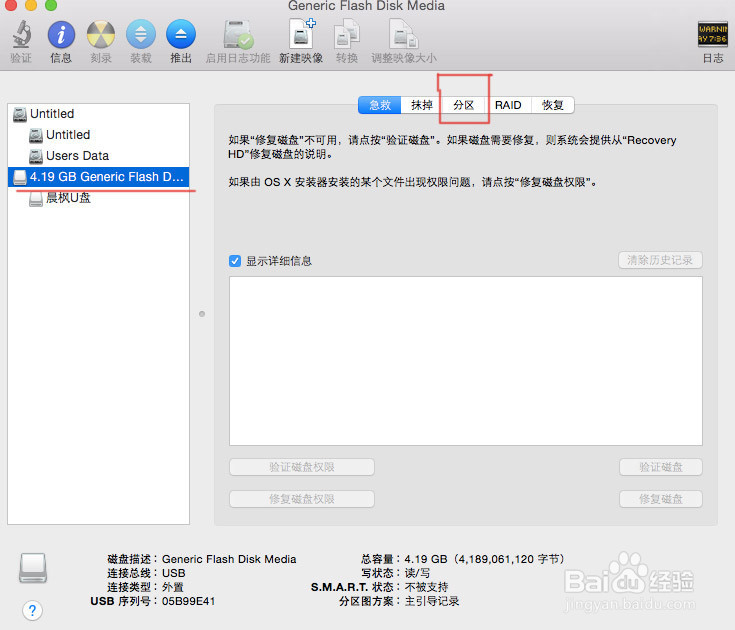Click the 验证磁盘权限 button
Screen dimensions: 735x630
[302, 467]
